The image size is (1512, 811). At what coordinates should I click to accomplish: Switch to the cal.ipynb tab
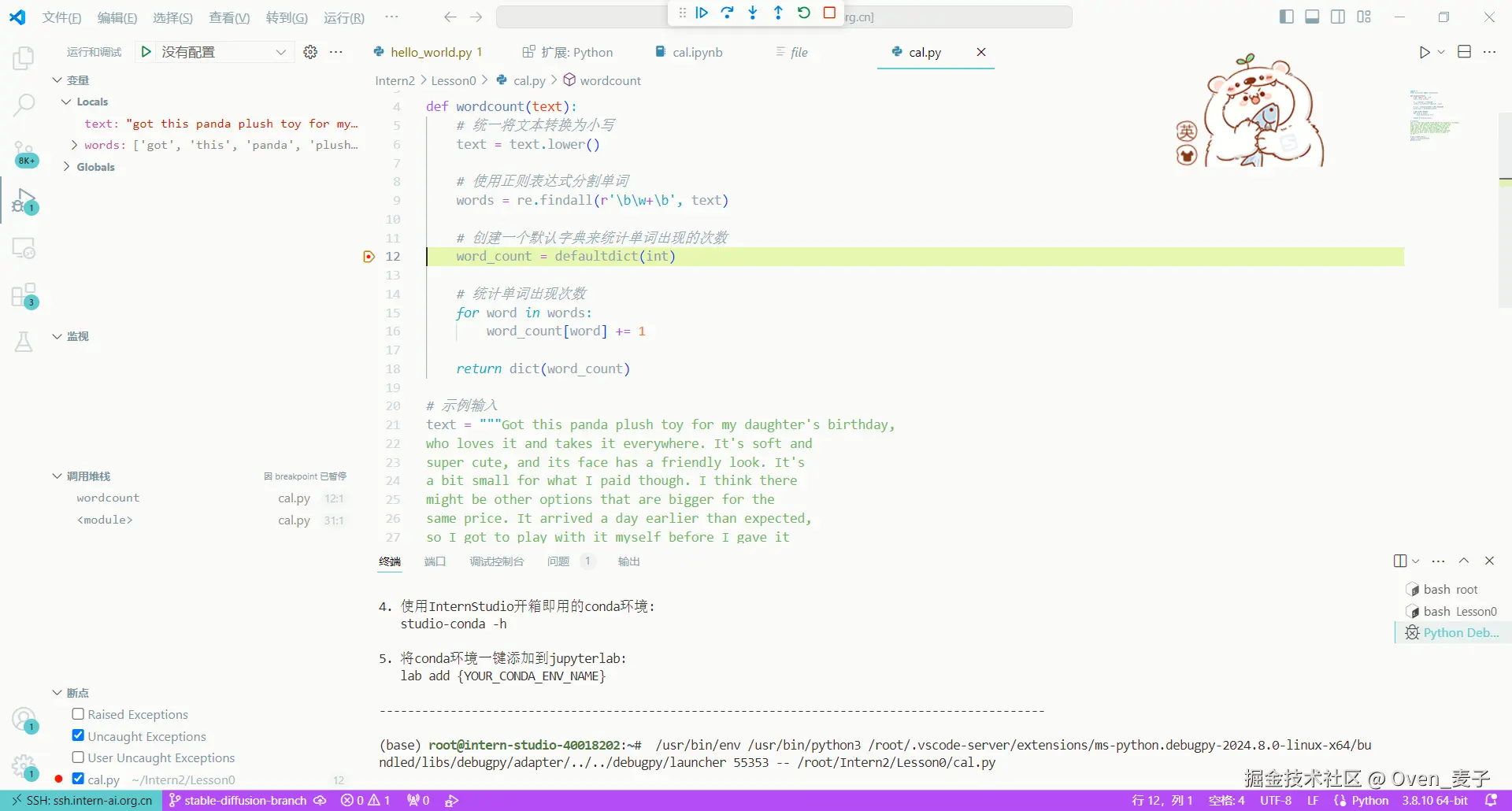689,52
